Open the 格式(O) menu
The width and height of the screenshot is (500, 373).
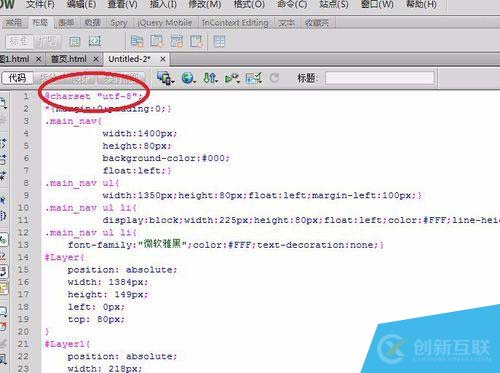[249, 5]
